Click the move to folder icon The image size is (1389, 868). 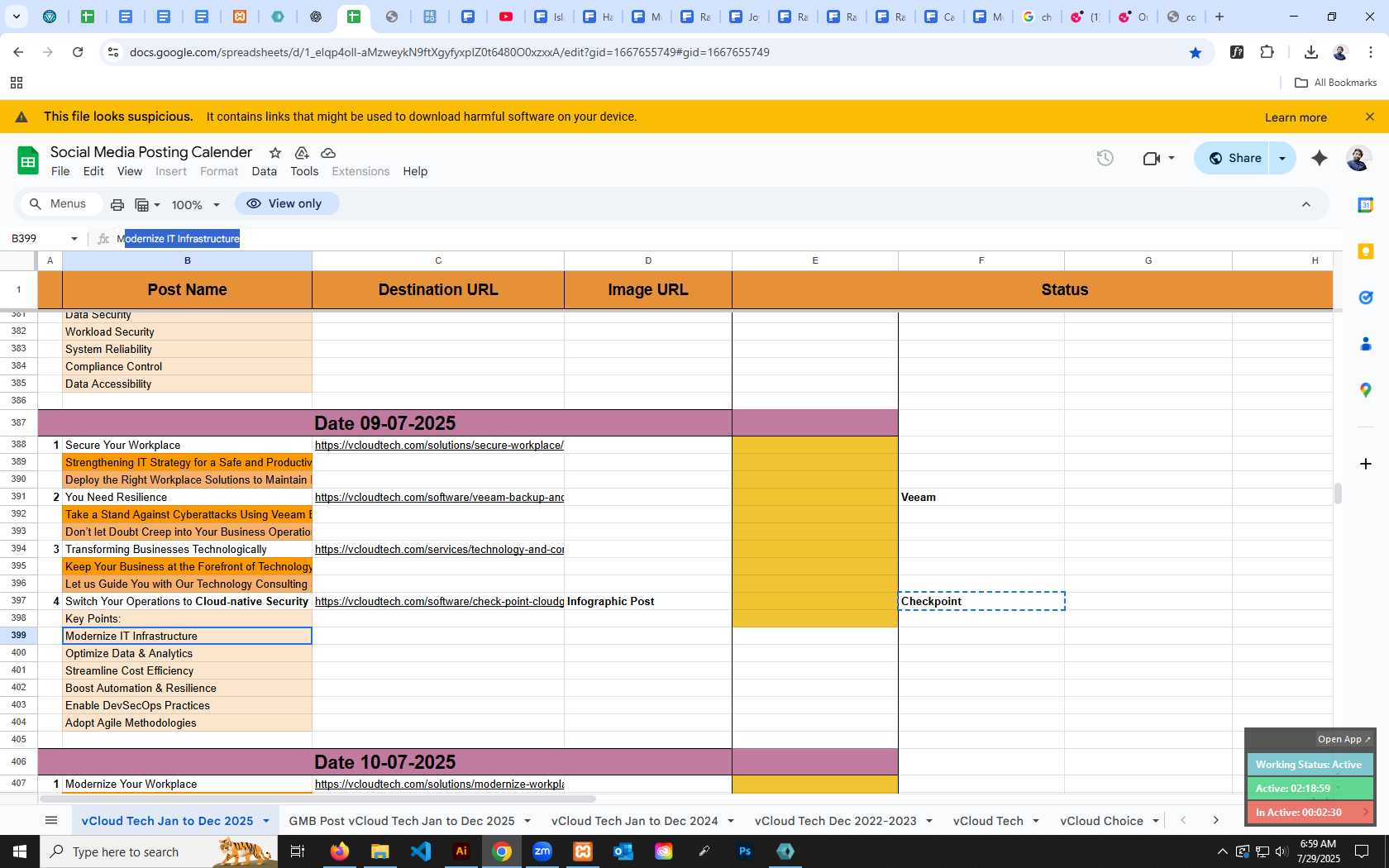click(302, 153)
